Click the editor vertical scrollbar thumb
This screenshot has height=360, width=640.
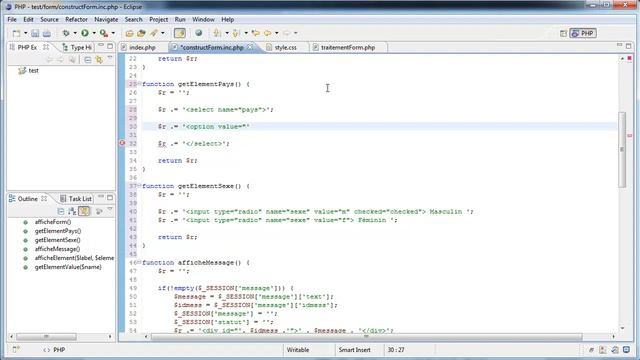622,150
